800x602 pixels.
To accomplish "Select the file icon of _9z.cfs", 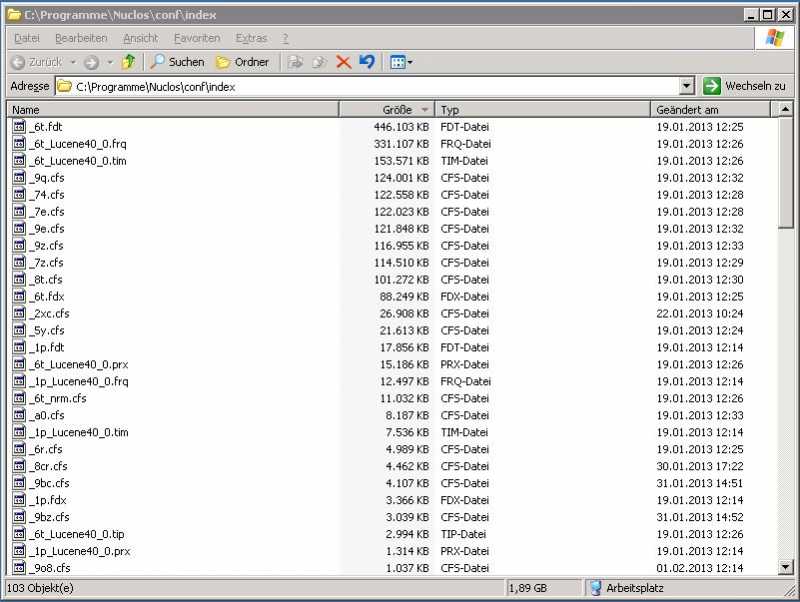I will coord(19,245).
